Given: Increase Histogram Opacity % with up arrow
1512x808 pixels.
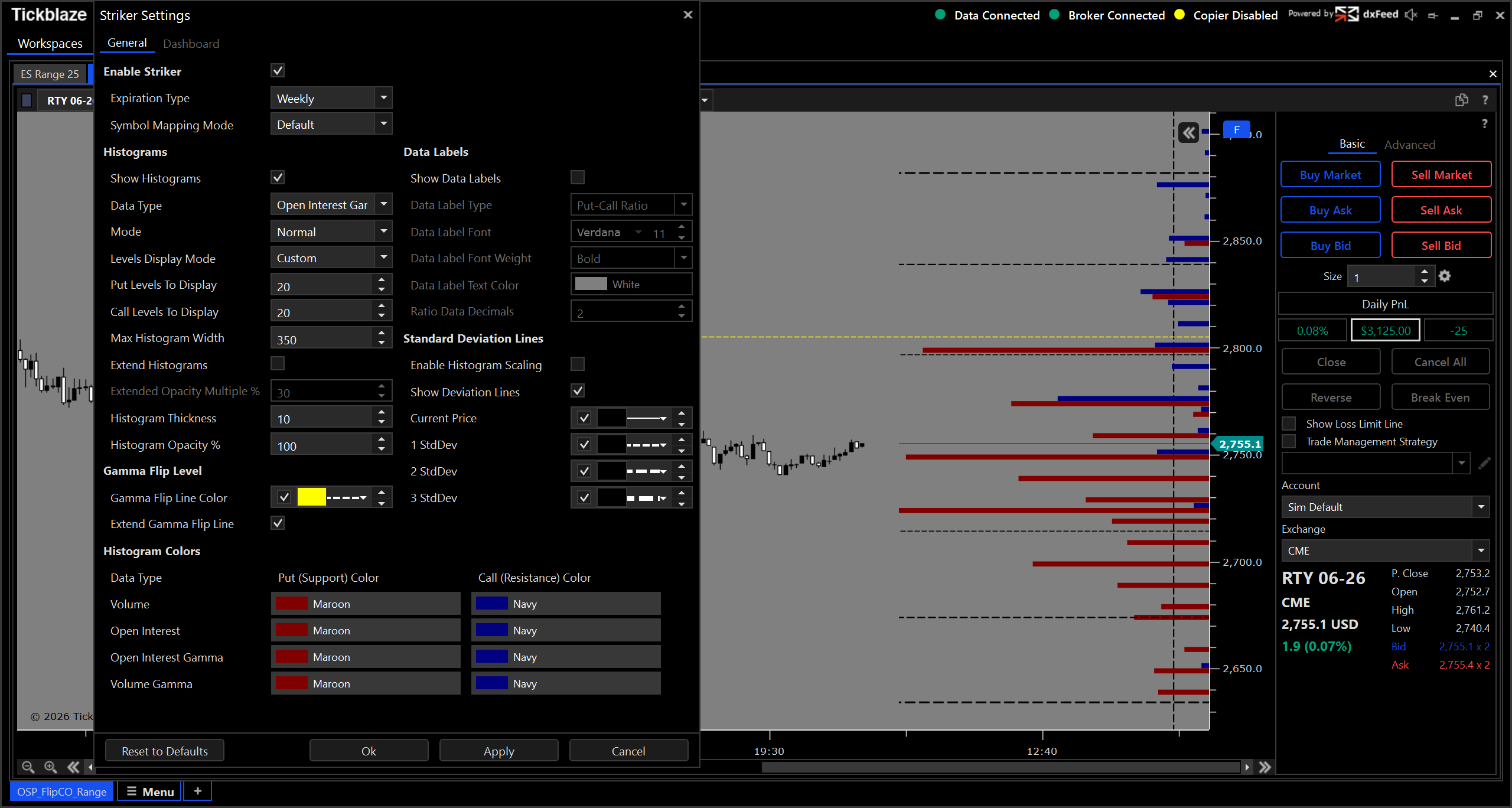Looking at the screenshot, I should pos(382,439).
